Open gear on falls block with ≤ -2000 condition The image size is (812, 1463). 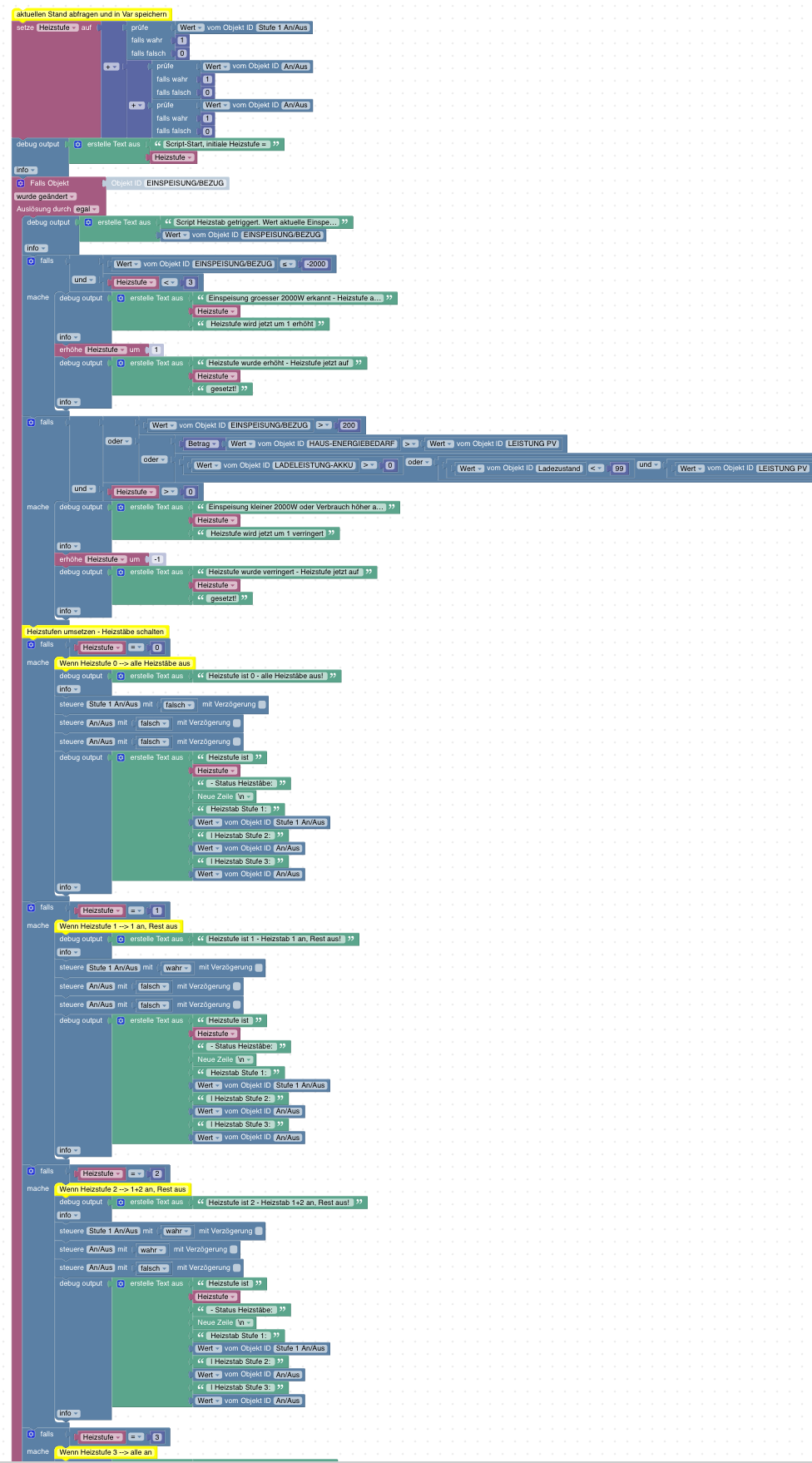[31, 260]
